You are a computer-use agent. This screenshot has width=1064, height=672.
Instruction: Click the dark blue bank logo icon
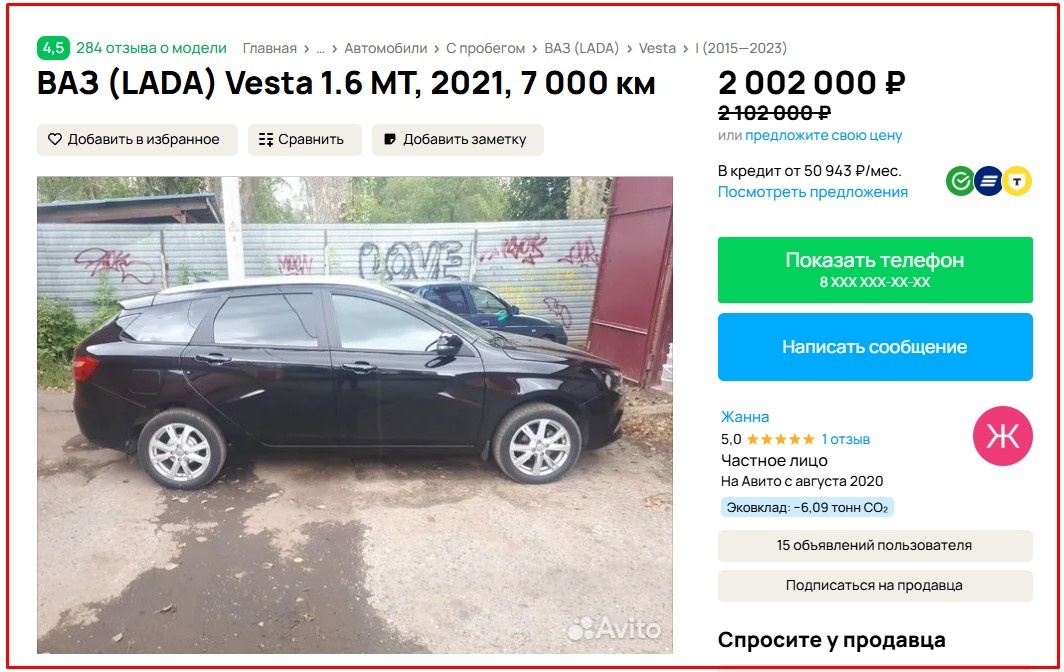989,181
